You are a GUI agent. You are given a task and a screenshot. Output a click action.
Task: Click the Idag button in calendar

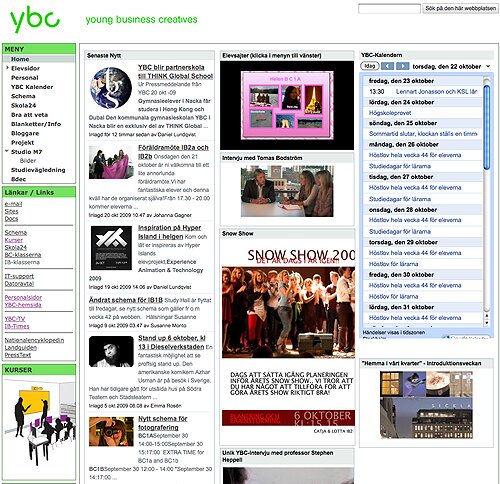tap(370, 66)
